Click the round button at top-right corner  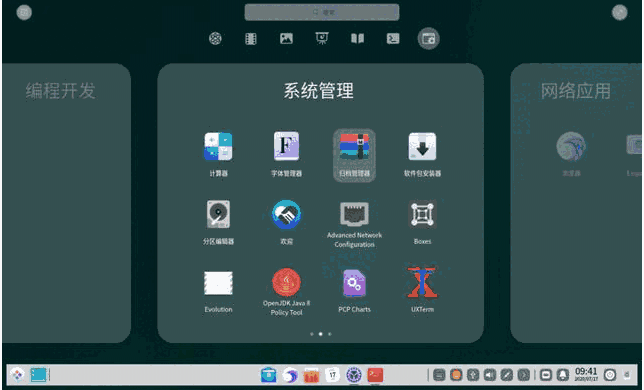(x=619, y=12)
